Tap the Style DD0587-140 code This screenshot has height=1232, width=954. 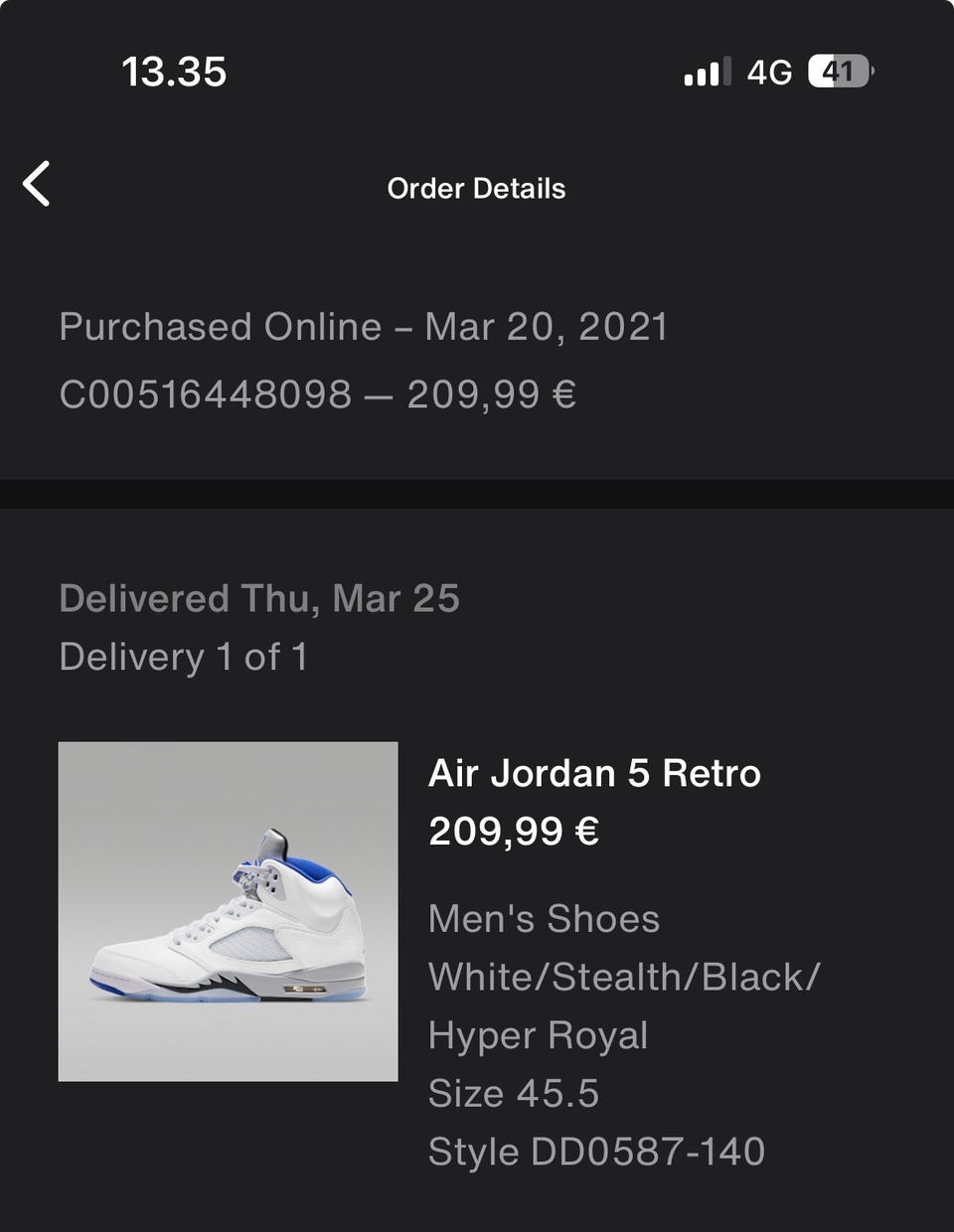596,1152
